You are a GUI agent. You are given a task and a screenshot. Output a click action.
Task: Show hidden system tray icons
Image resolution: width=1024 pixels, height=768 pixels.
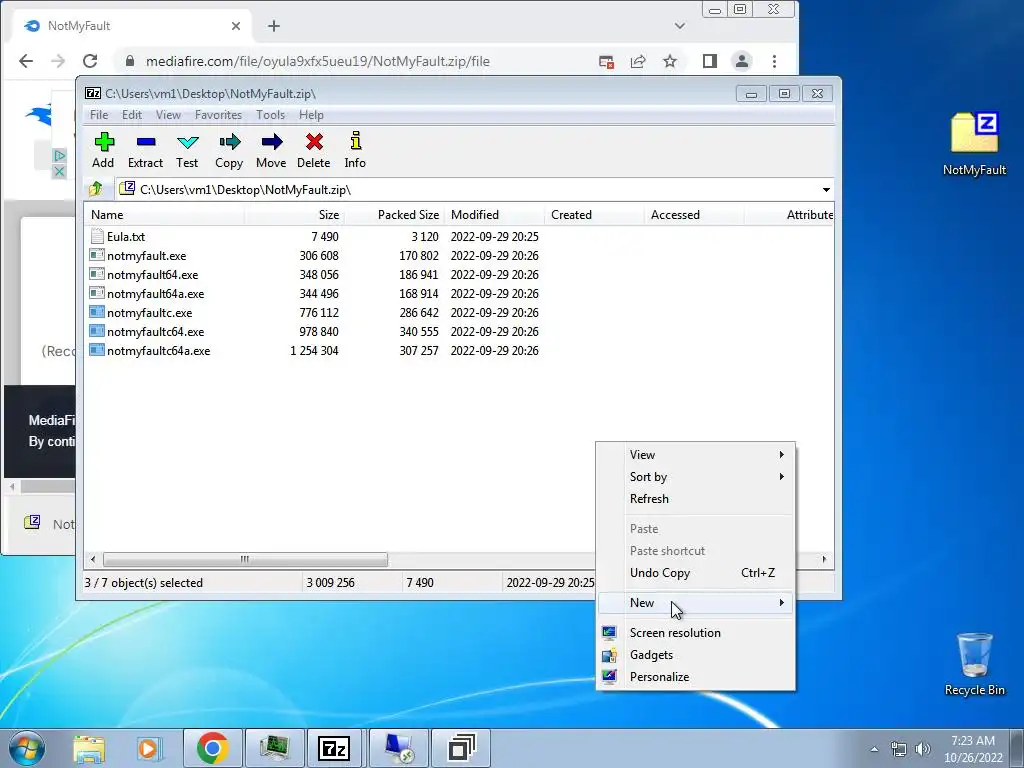pos(874,749)
